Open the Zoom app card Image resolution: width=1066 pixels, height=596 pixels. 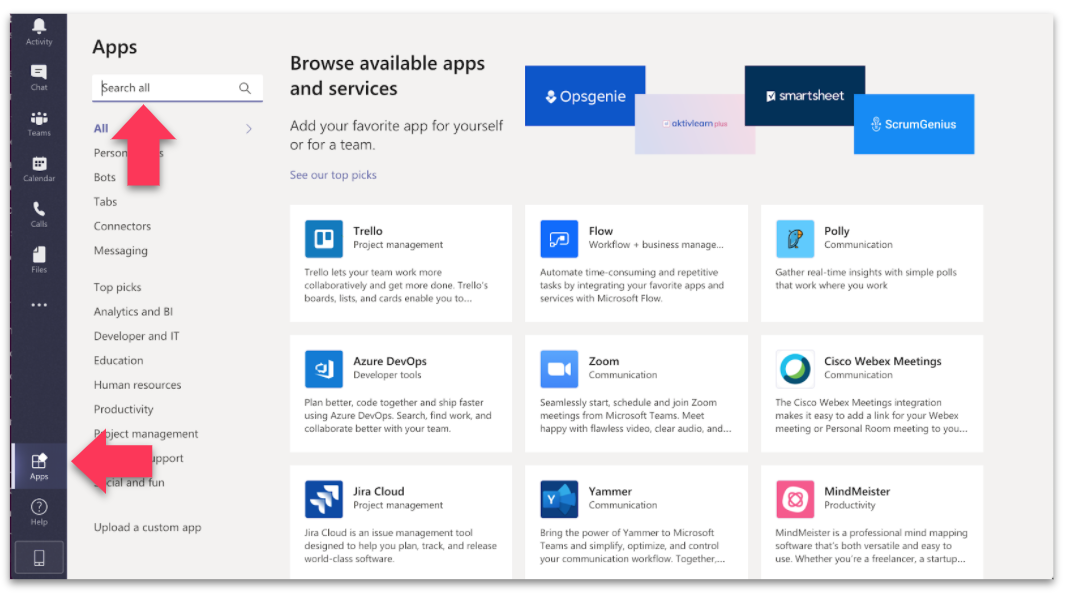click(x=635, y=393)
